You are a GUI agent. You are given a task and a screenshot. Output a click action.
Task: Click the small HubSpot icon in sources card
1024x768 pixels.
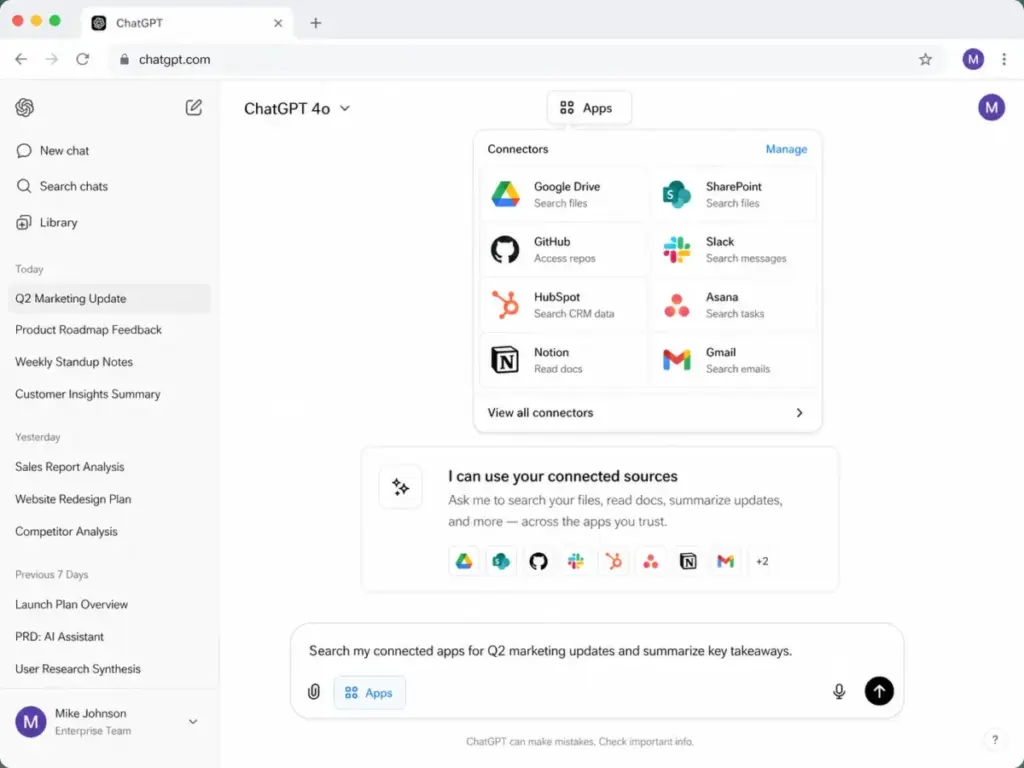pyautogui.click(x=613, y=561)
